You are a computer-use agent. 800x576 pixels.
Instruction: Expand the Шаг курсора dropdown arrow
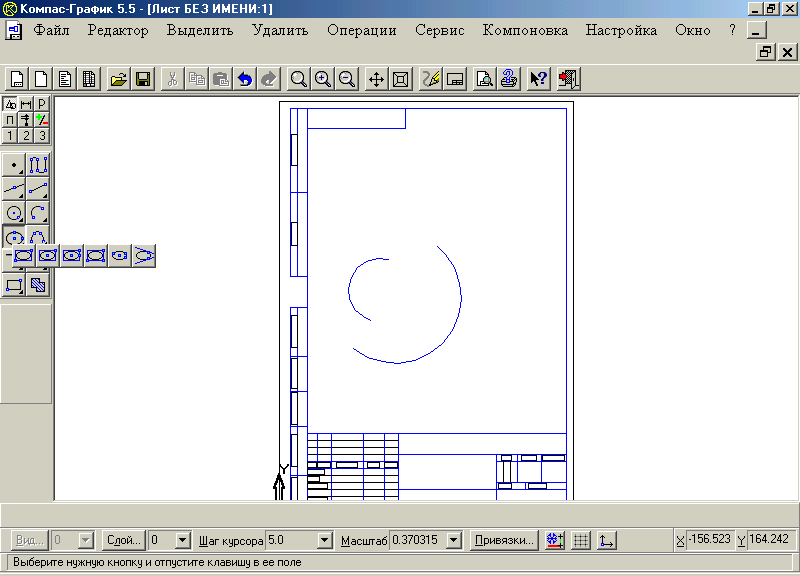324,540
